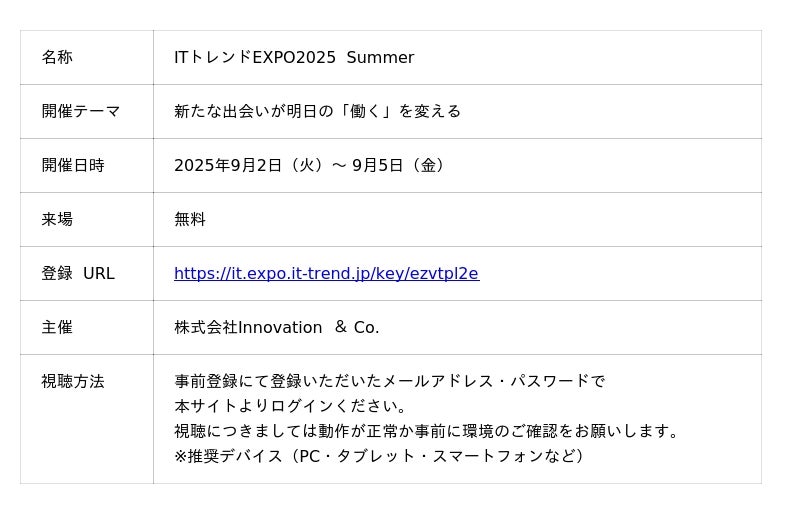The image size is (800, 514).
Task: Click the 名称 row label
Action: 57,58
